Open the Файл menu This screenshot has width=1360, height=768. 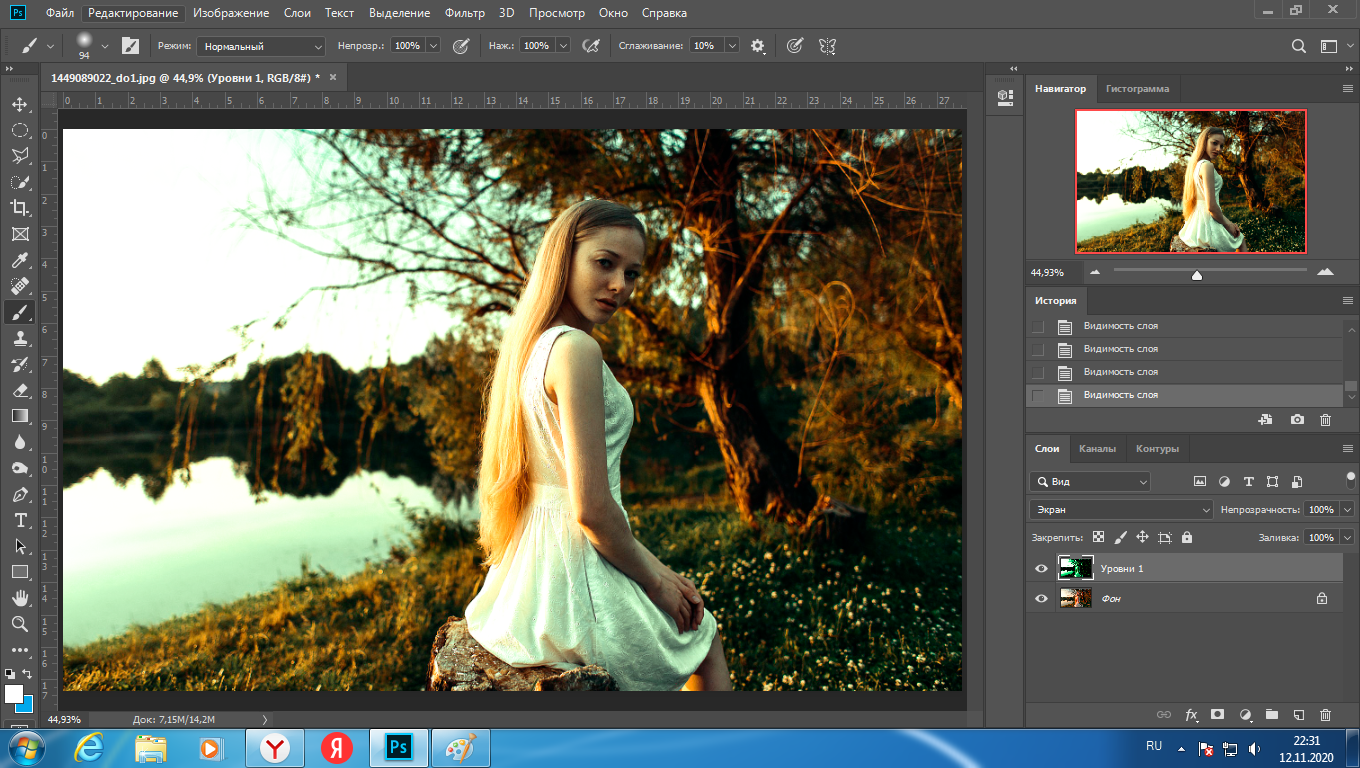[x=59, y=13]
